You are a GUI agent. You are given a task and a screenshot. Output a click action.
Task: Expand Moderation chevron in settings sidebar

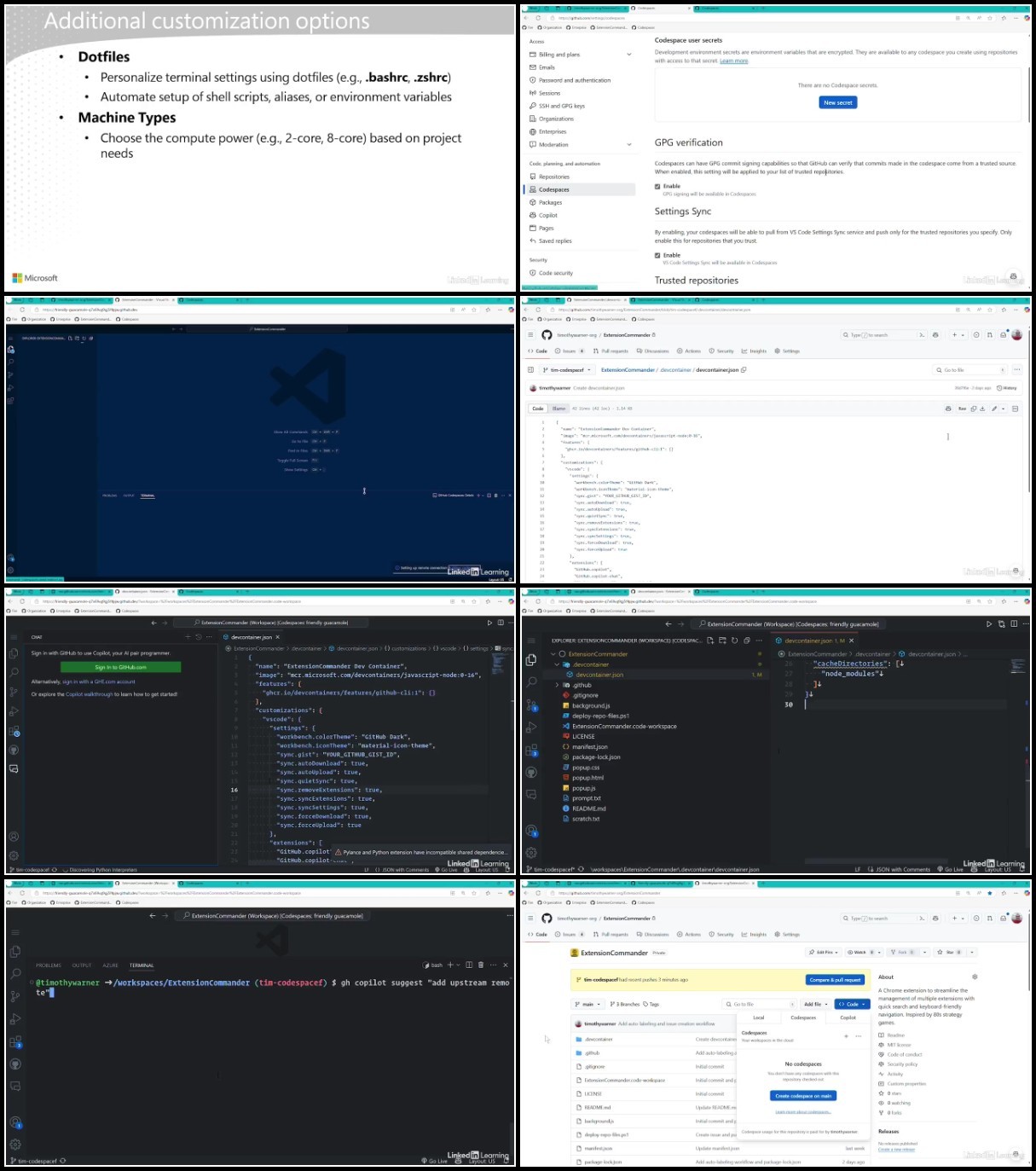click(x=629, y=144)
